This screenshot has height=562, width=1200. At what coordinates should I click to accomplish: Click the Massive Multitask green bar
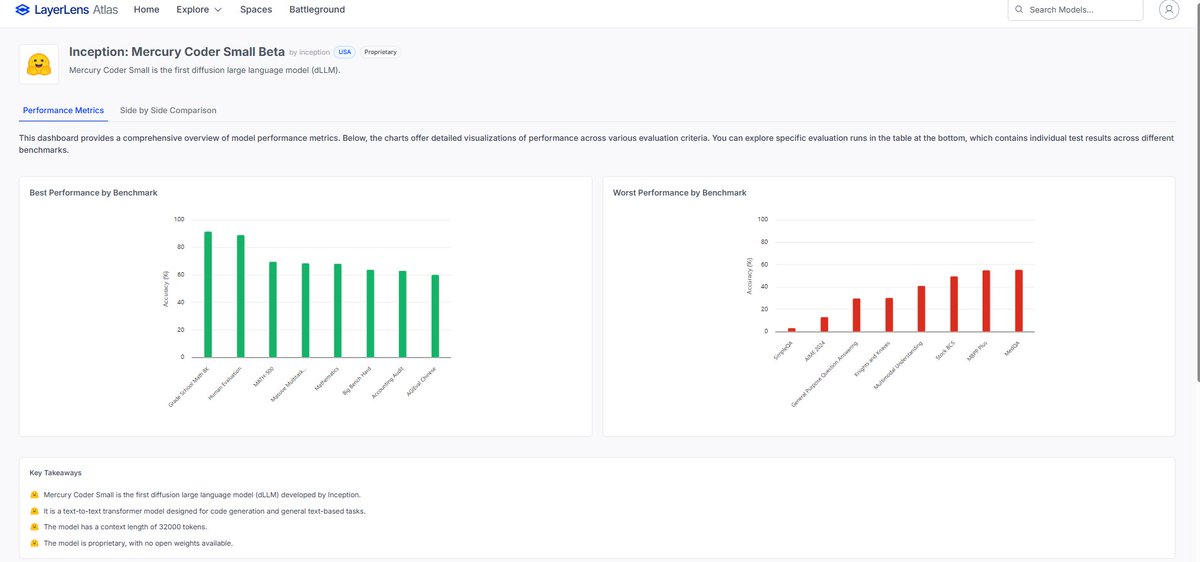pos(305,310)
